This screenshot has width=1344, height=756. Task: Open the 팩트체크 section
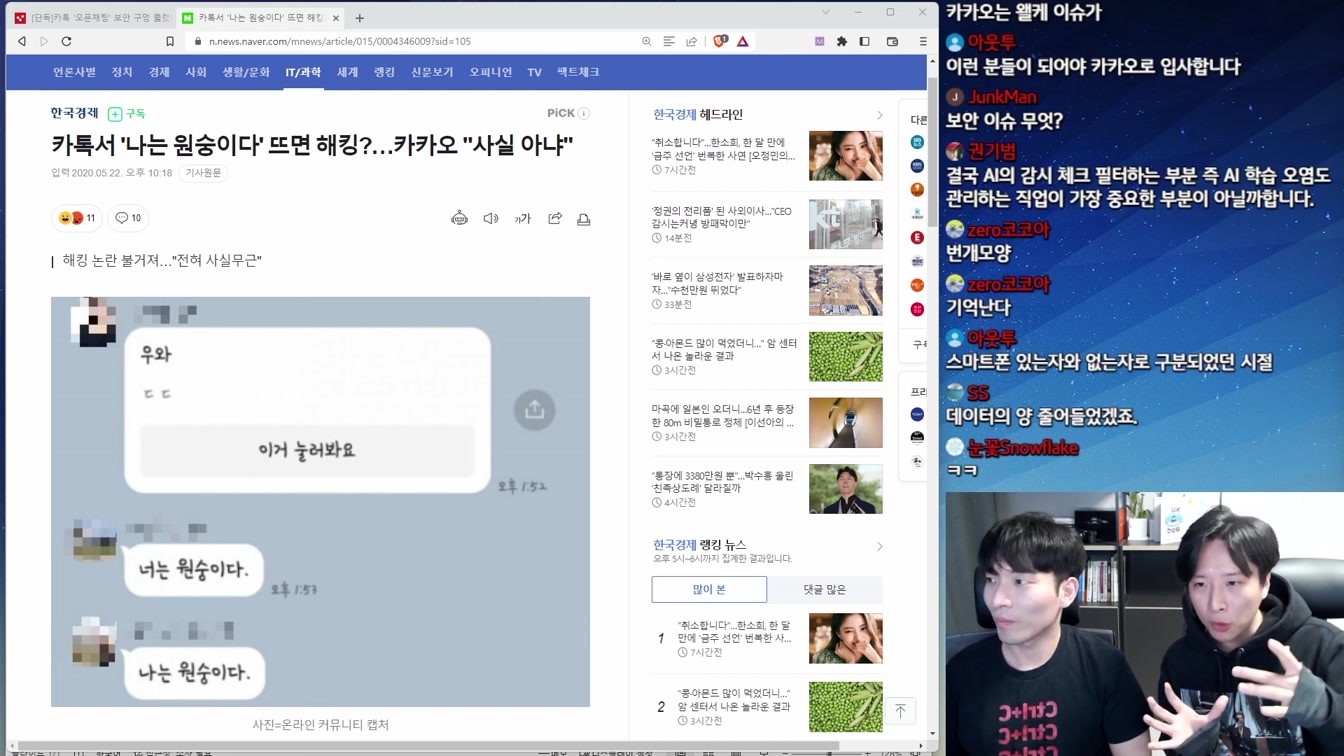pos(578,73)
